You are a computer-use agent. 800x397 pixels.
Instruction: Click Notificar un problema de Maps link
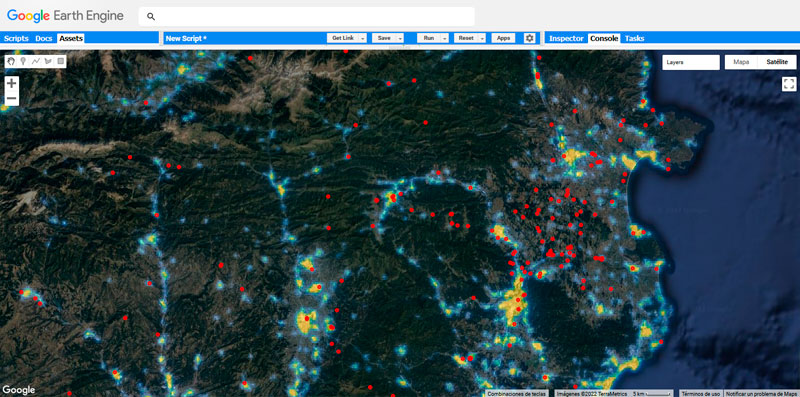[762, 393]
